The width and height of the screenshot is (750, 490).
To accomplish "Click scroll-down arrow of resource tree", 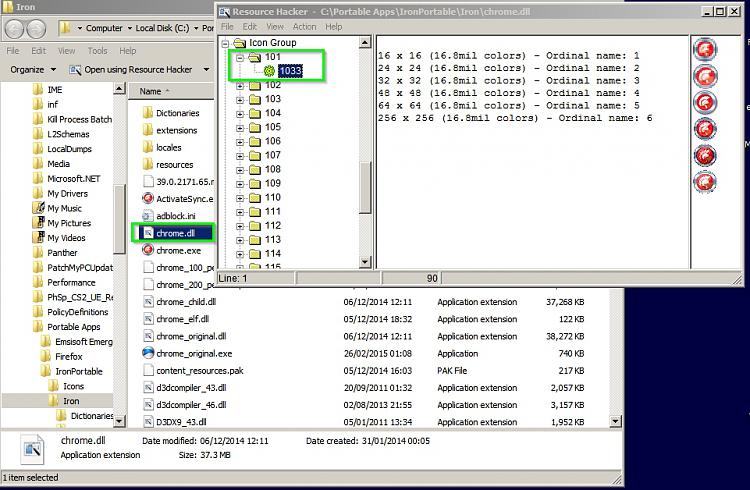I will pyautogui.click(x=365, y=262).
